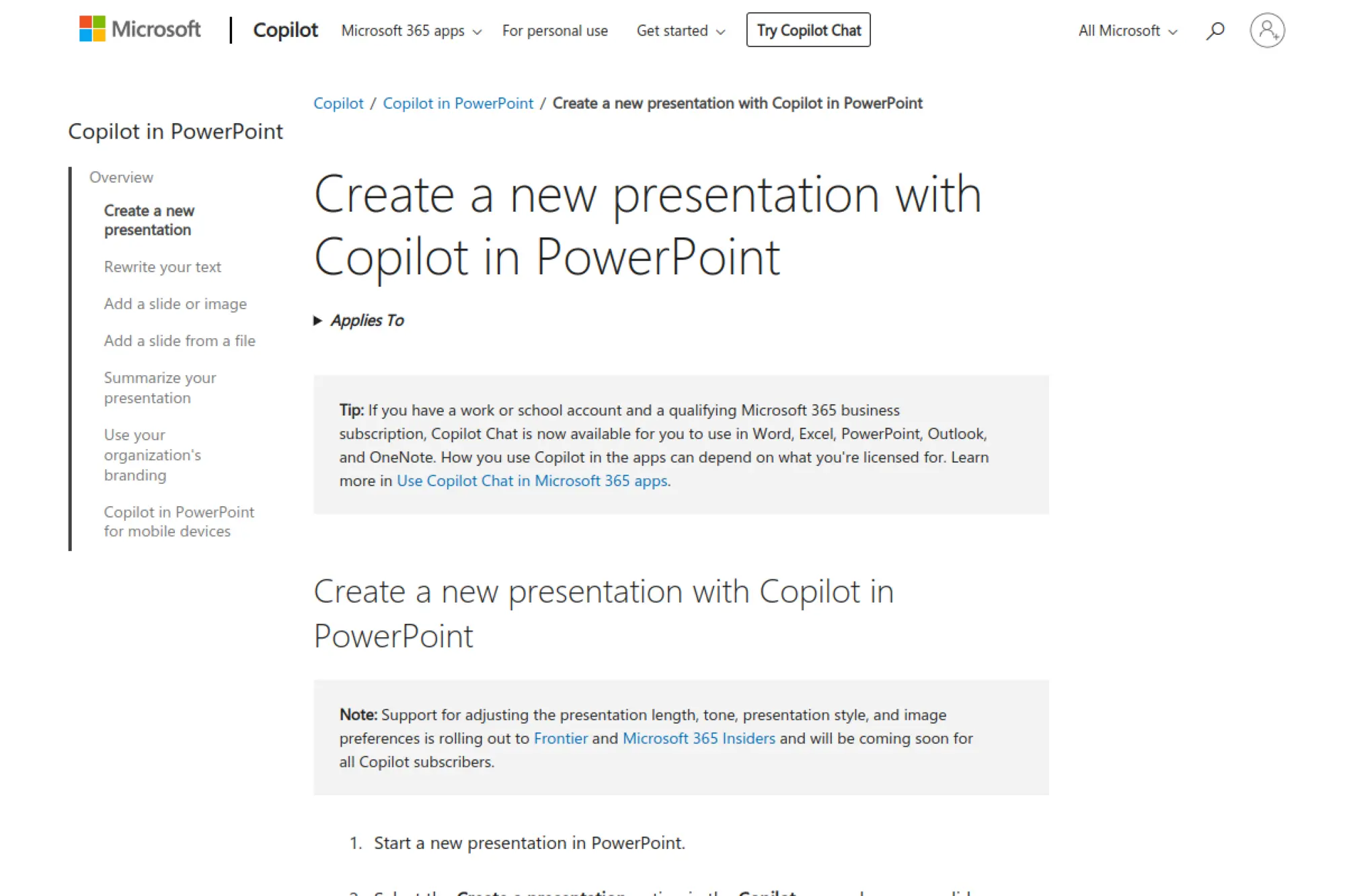The width and height of the screenshot is (1345, 896).
Task: Click the Frontier link
Action: (560, 738)
